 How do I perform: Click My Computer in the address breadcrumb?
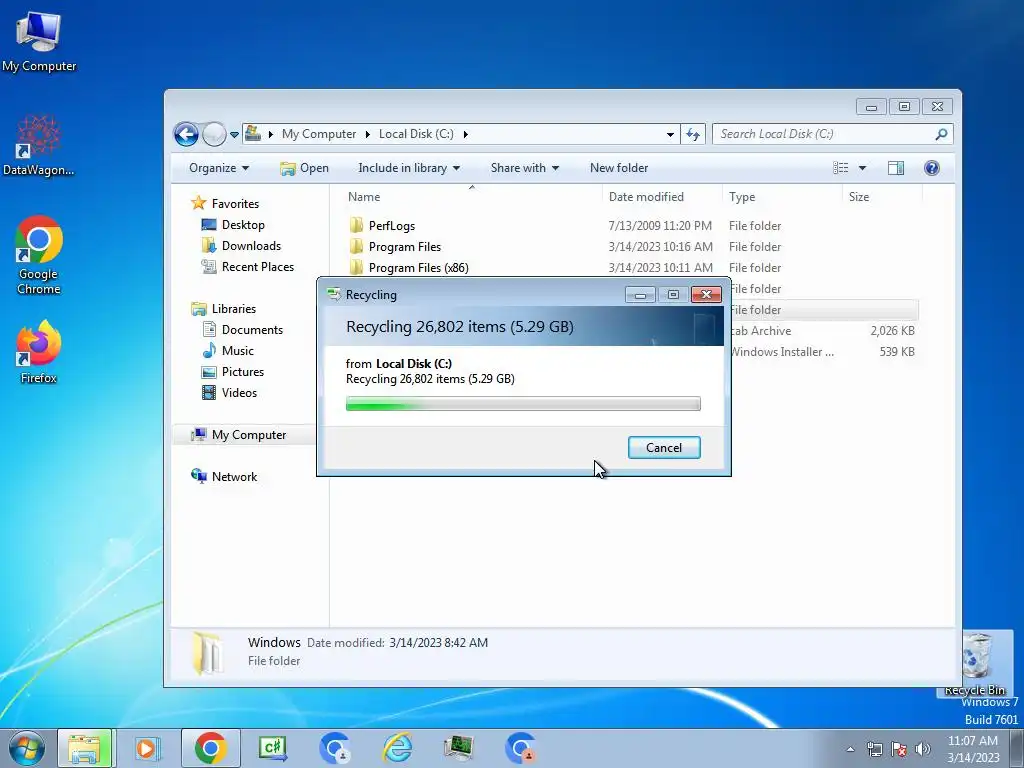[x=319, y=134]
